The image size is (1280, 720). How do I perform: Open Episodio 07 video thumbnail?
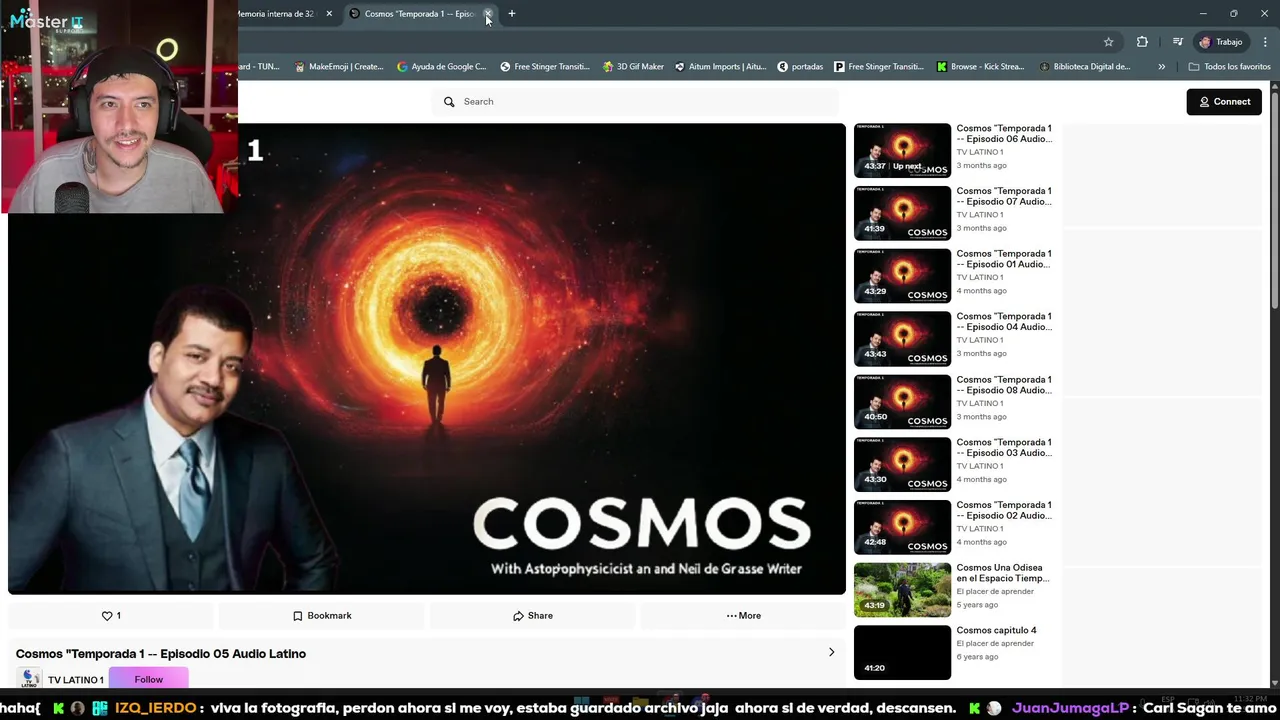[x=902, y=213]
